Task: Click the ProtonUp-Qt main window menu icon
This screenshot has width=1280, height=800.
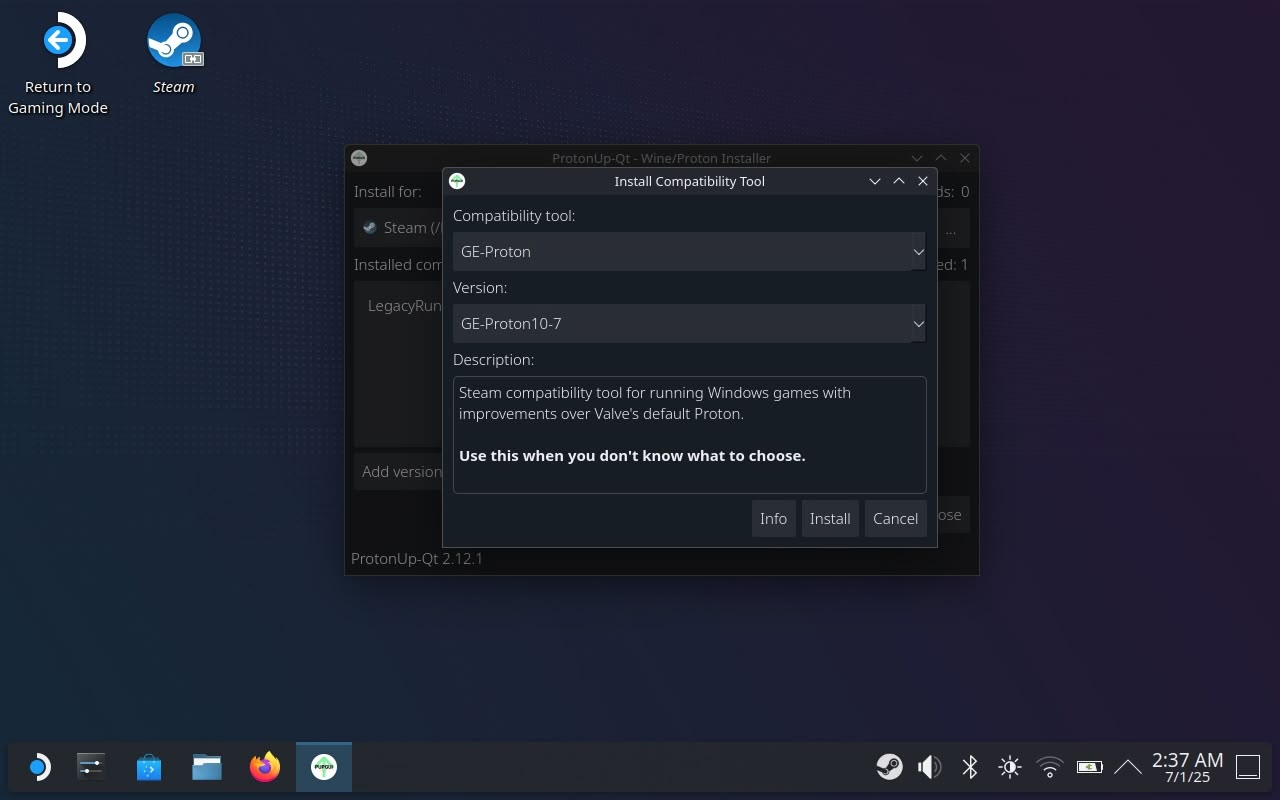Action: [359, 158]
